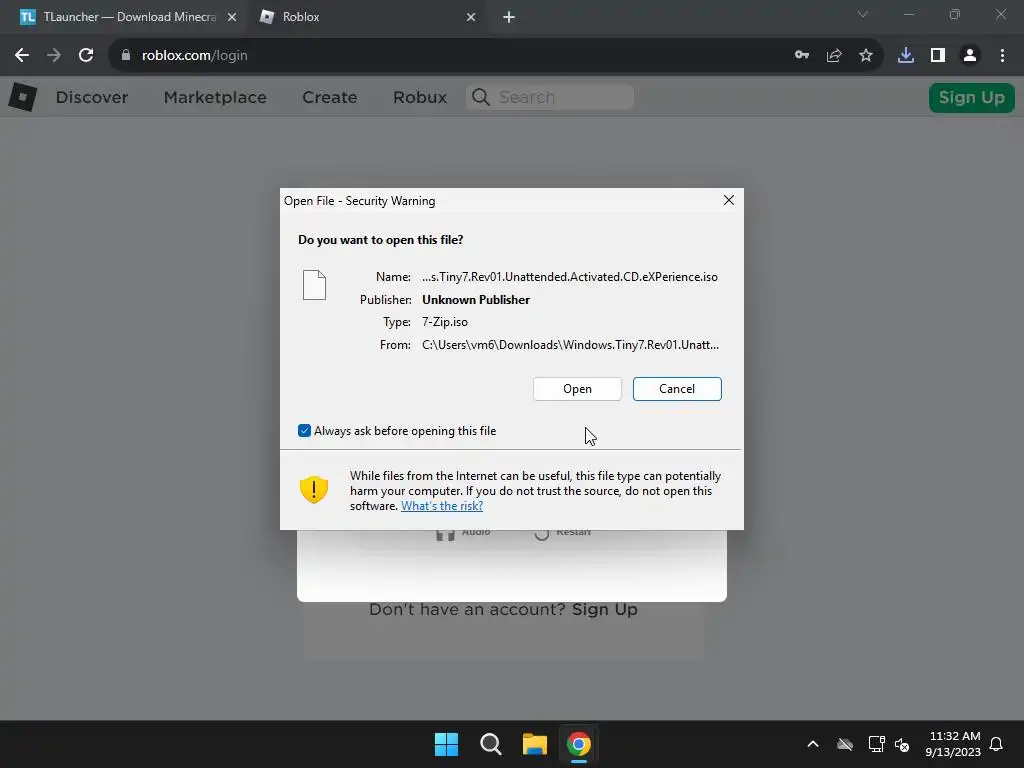Open the What's the risk? link
The image size is (1024, 768).
442,506
